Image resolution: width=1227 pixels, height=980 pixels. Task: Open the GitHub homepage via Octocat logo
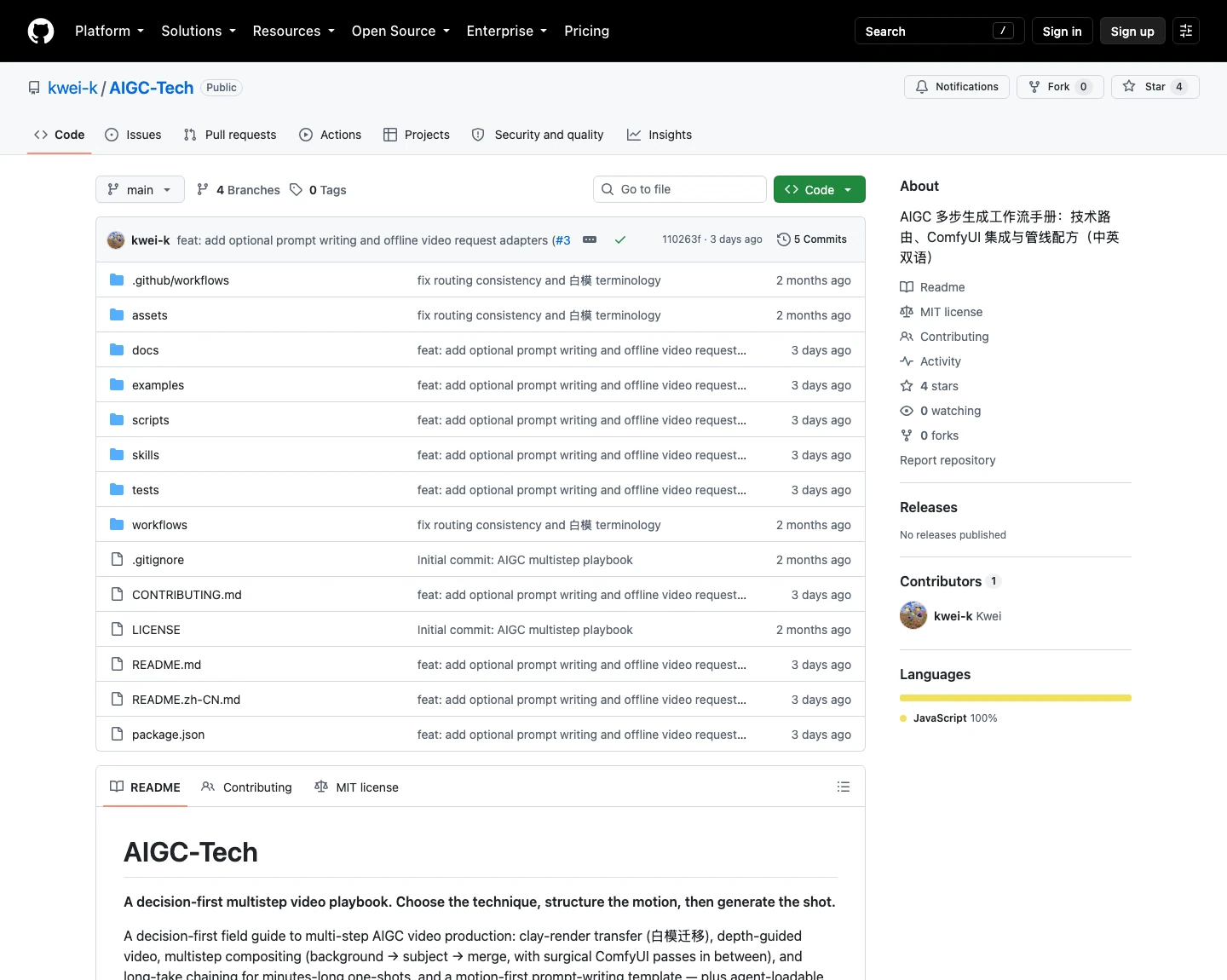pos(41,31)
